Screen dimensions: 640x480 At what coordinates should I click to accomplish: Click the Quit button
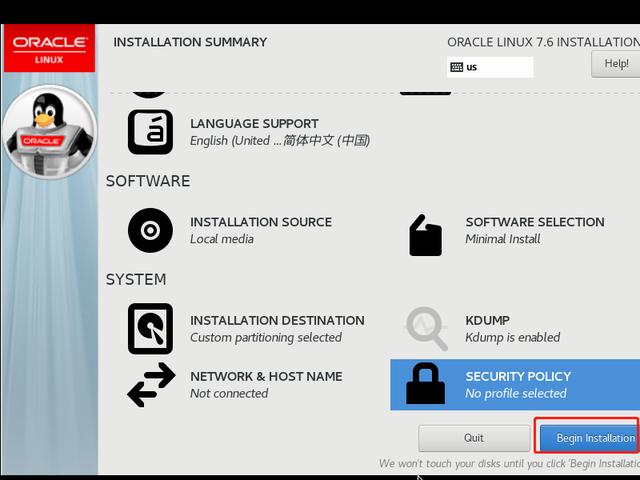click(x=474, y=438)
